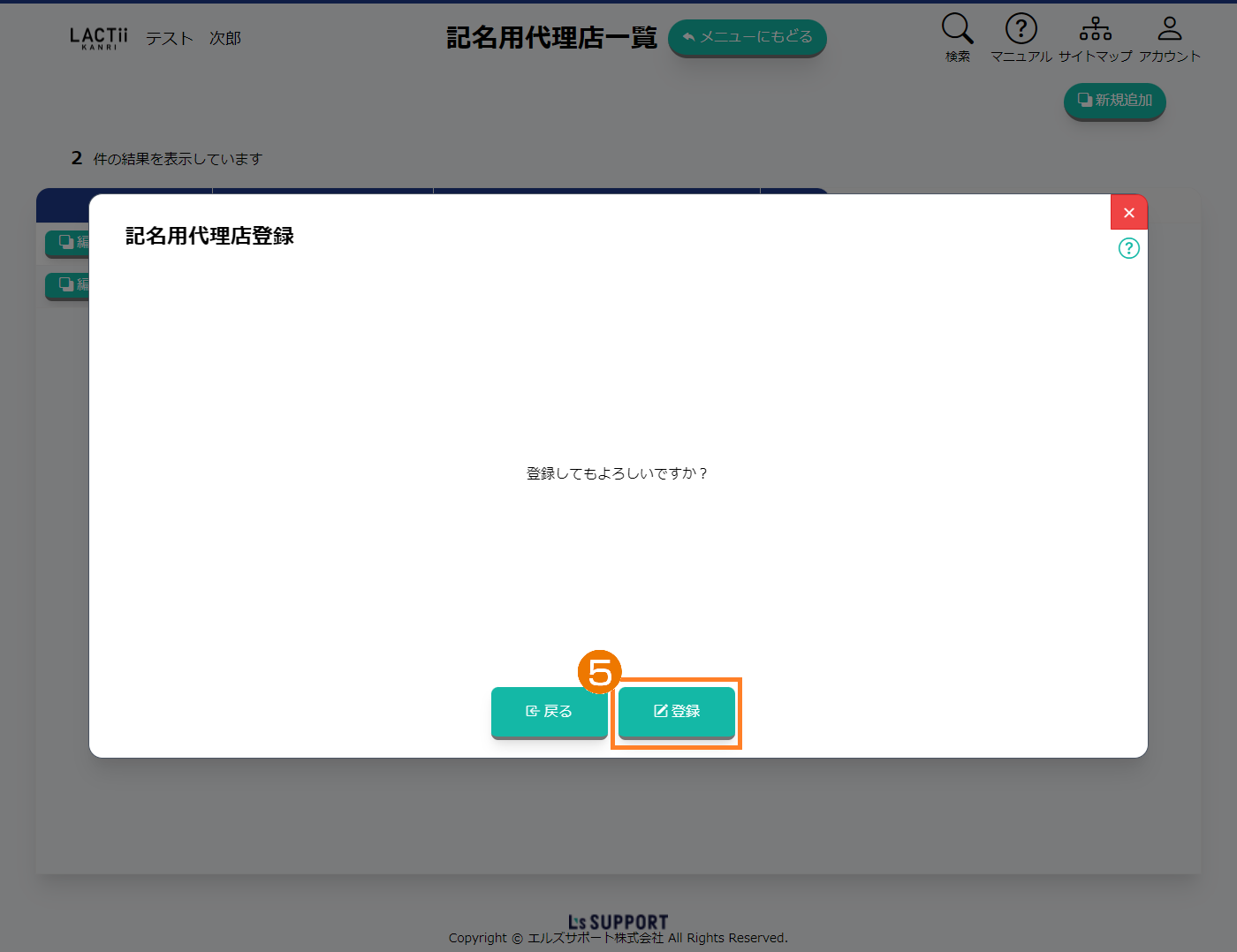
Task: Click the LACTii KANRI logo
Action: tap(98, 38)
